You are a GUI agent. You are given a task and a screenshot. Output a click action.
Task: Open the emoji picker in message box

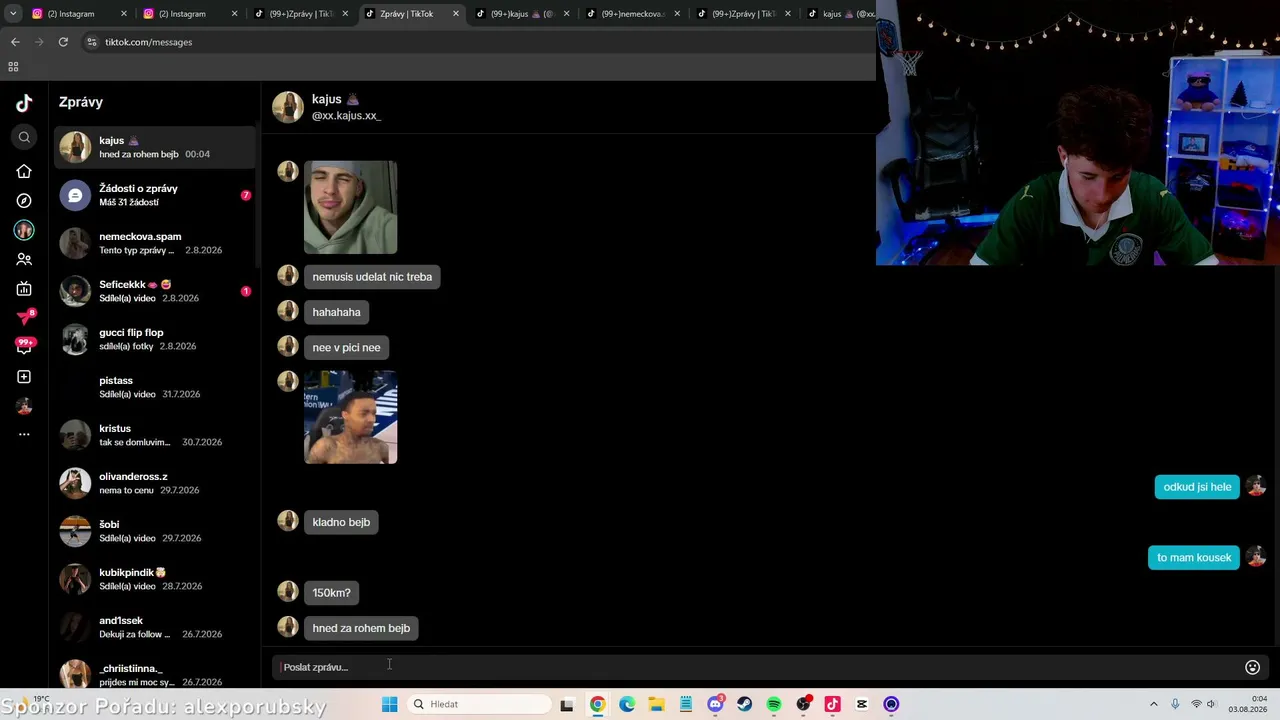[x=1252, y=667]
